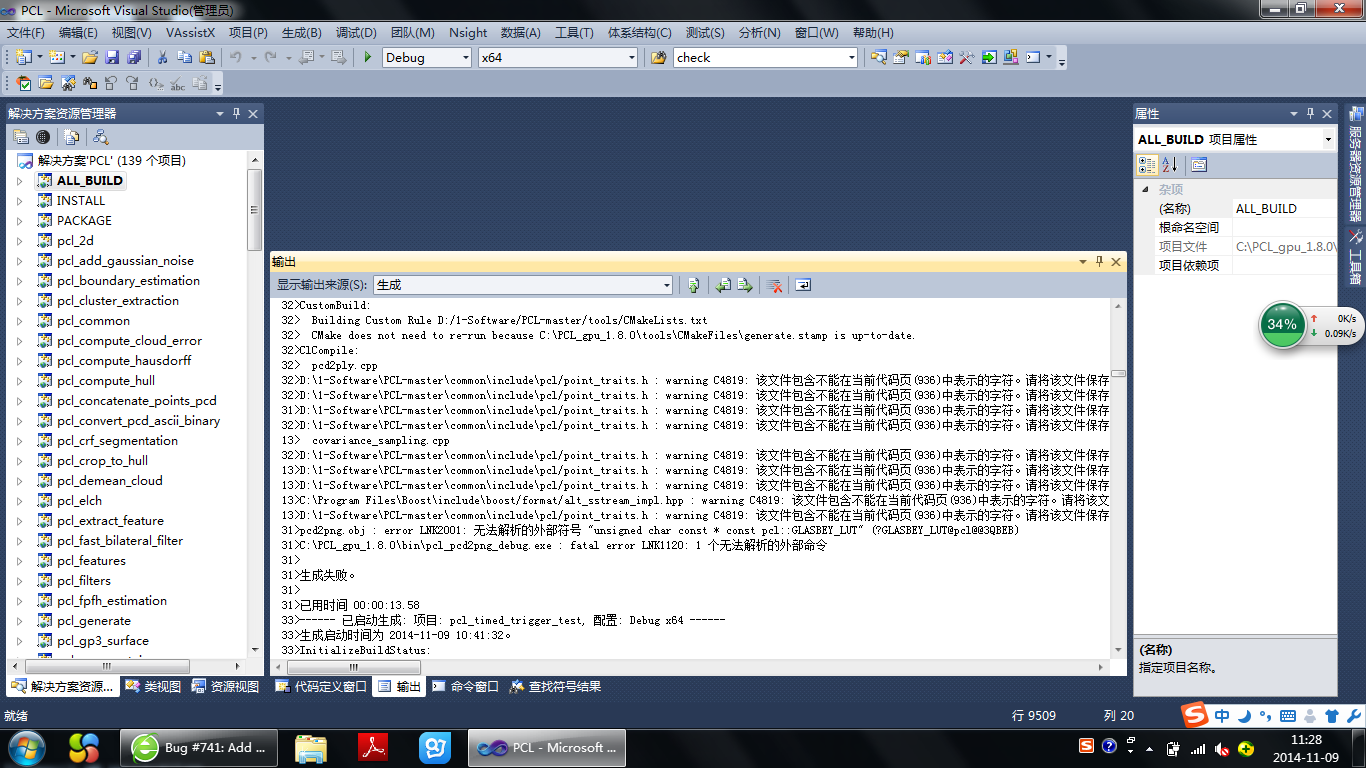1366x768 pixels.
Task: Open the Properties Window toolbar icon
Action: pyautogui.click(x=901, y=57)
